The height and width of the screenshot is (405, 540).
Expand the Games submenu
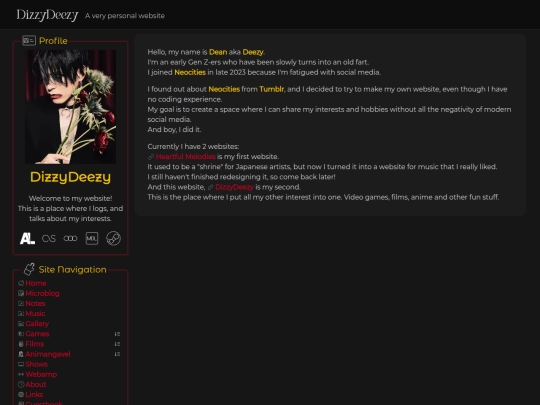click(x=117, y=334)
